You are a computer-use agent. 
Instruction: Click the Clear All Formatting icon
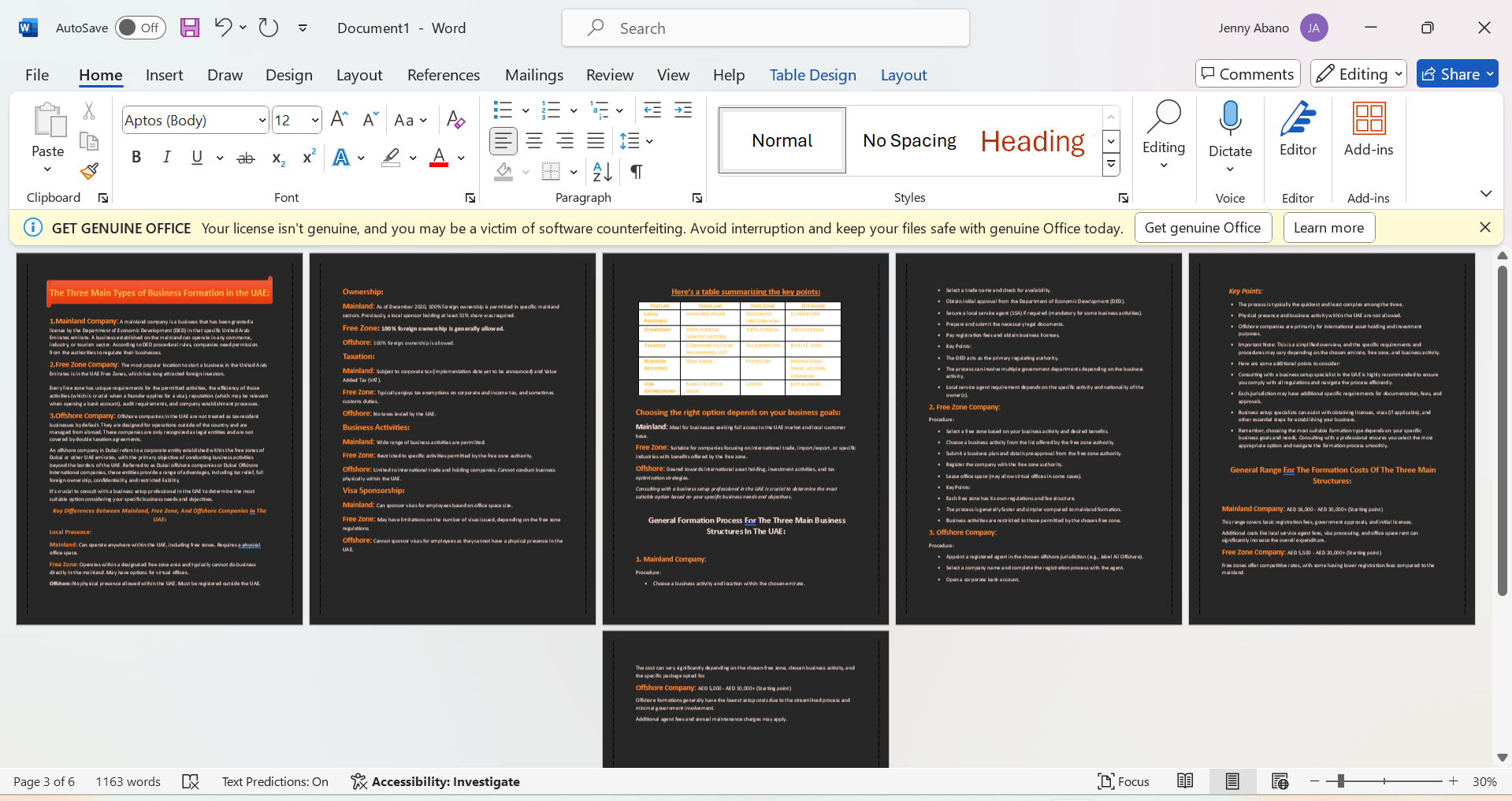pos(455,120)
